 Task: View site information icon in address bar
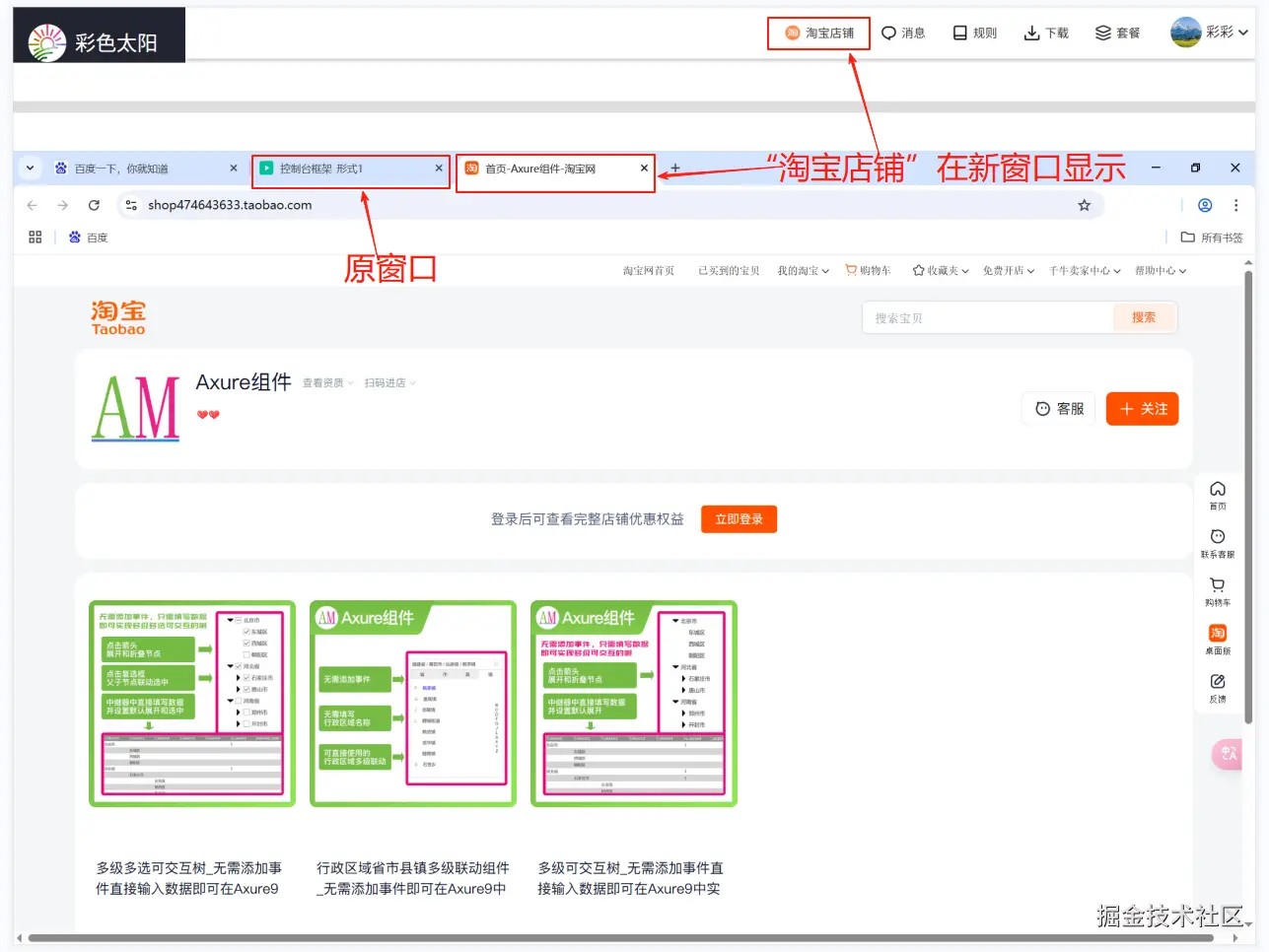[x=130, y=205]
